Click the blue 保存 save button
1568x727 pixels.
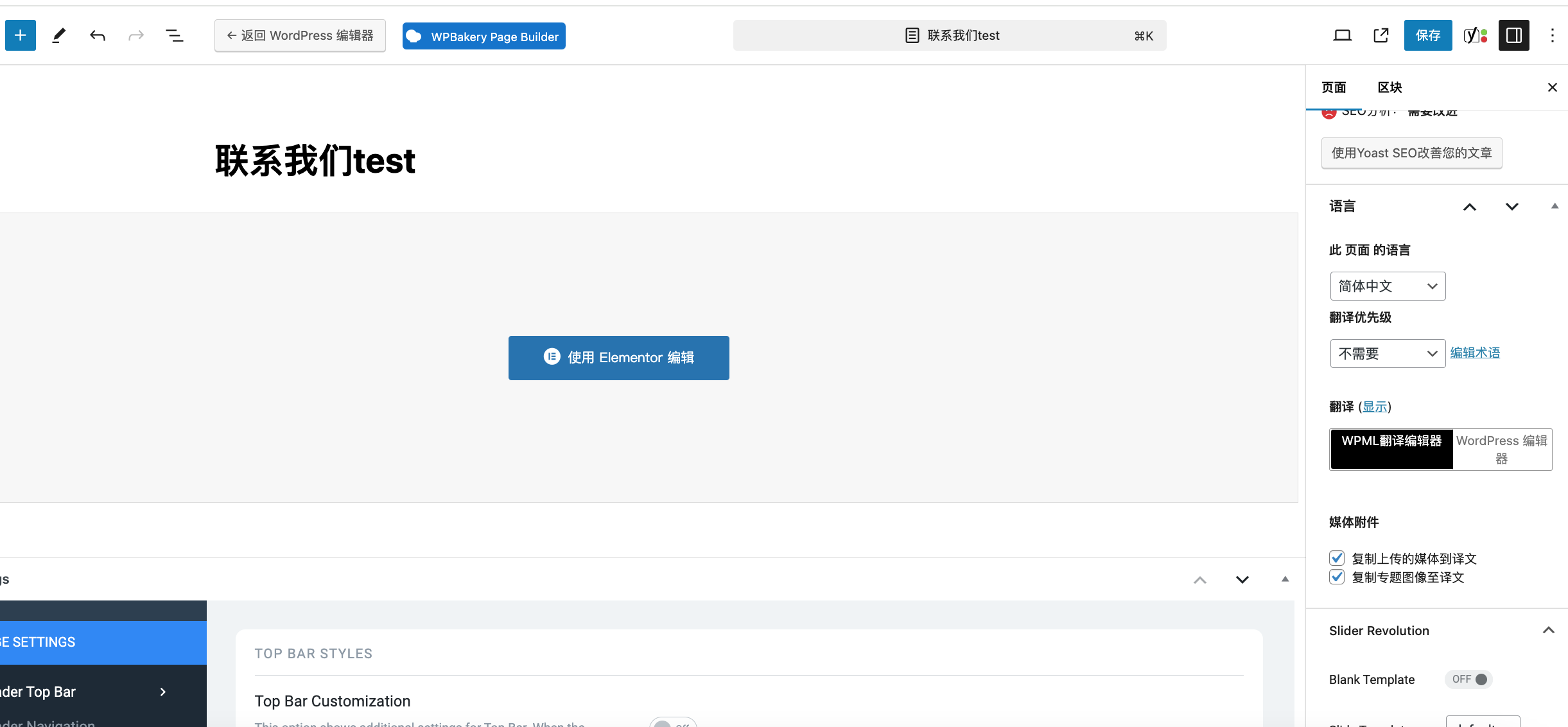click(1428, 35)
